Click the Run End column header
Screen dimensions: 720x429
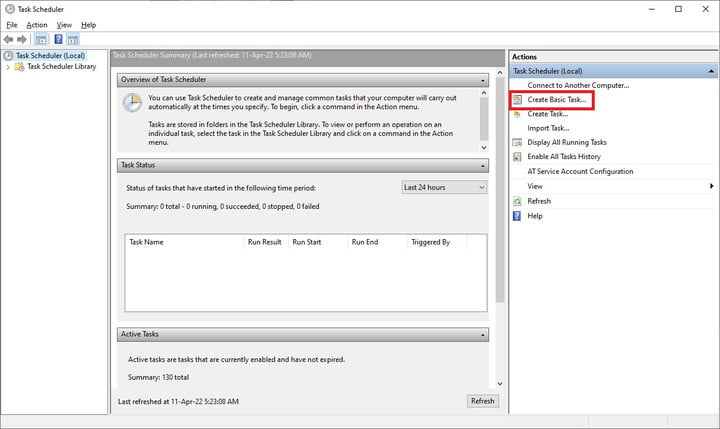tap(377, 242)
